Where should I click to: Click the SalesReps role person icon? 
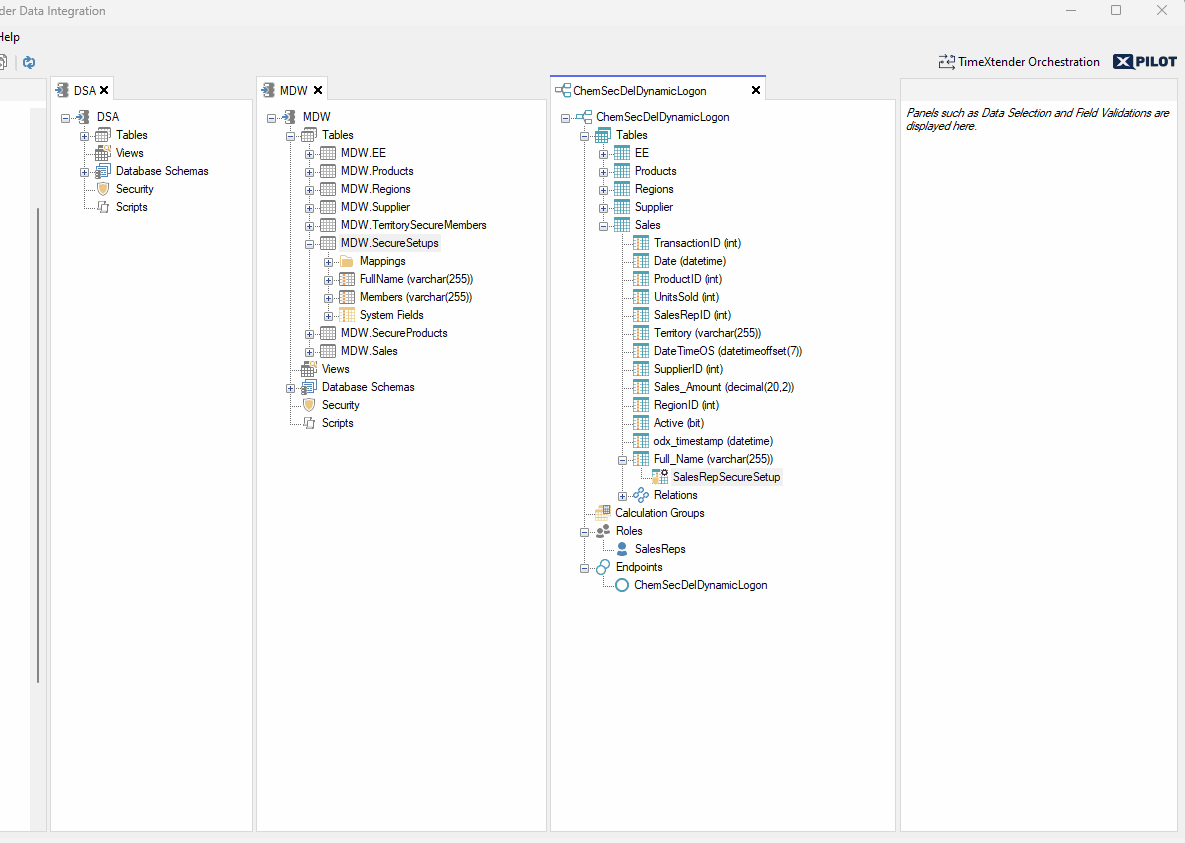point(622,549)
